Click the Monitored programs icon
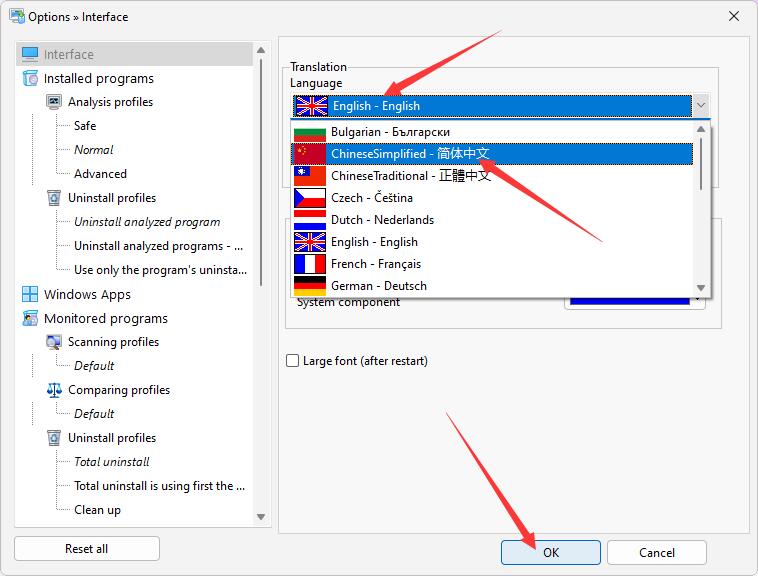 (30, 318)
